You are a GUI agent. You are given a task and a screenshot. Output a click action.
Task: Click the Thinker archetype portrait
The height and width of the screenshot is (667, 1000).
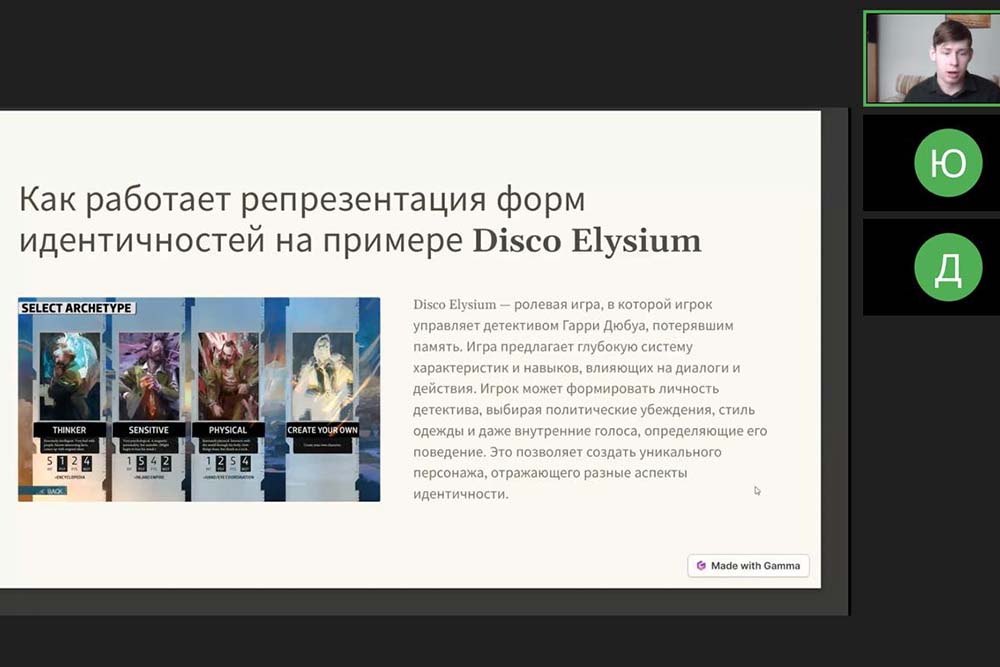tap(69, 375)
